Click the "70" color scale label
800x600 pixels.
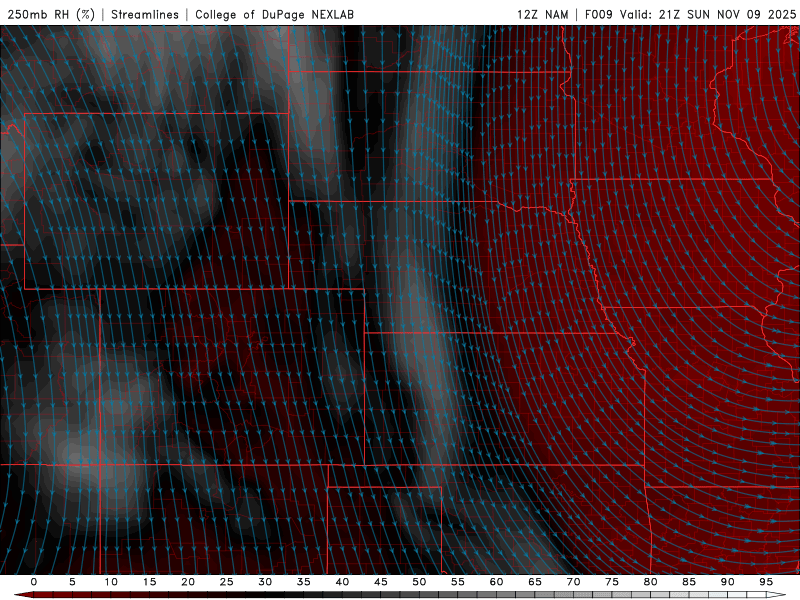[x=573, y=582]
